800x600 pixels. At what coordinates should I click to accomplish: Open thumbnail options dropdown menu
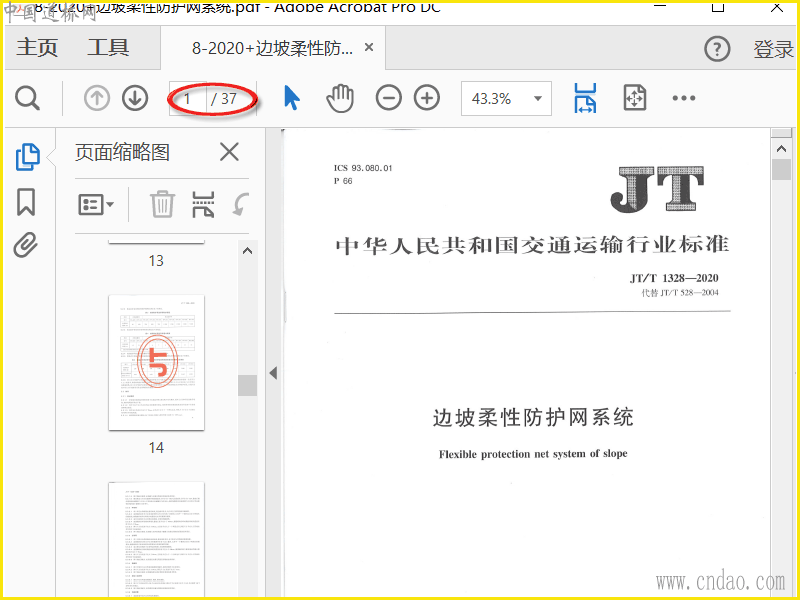[96, 205]
